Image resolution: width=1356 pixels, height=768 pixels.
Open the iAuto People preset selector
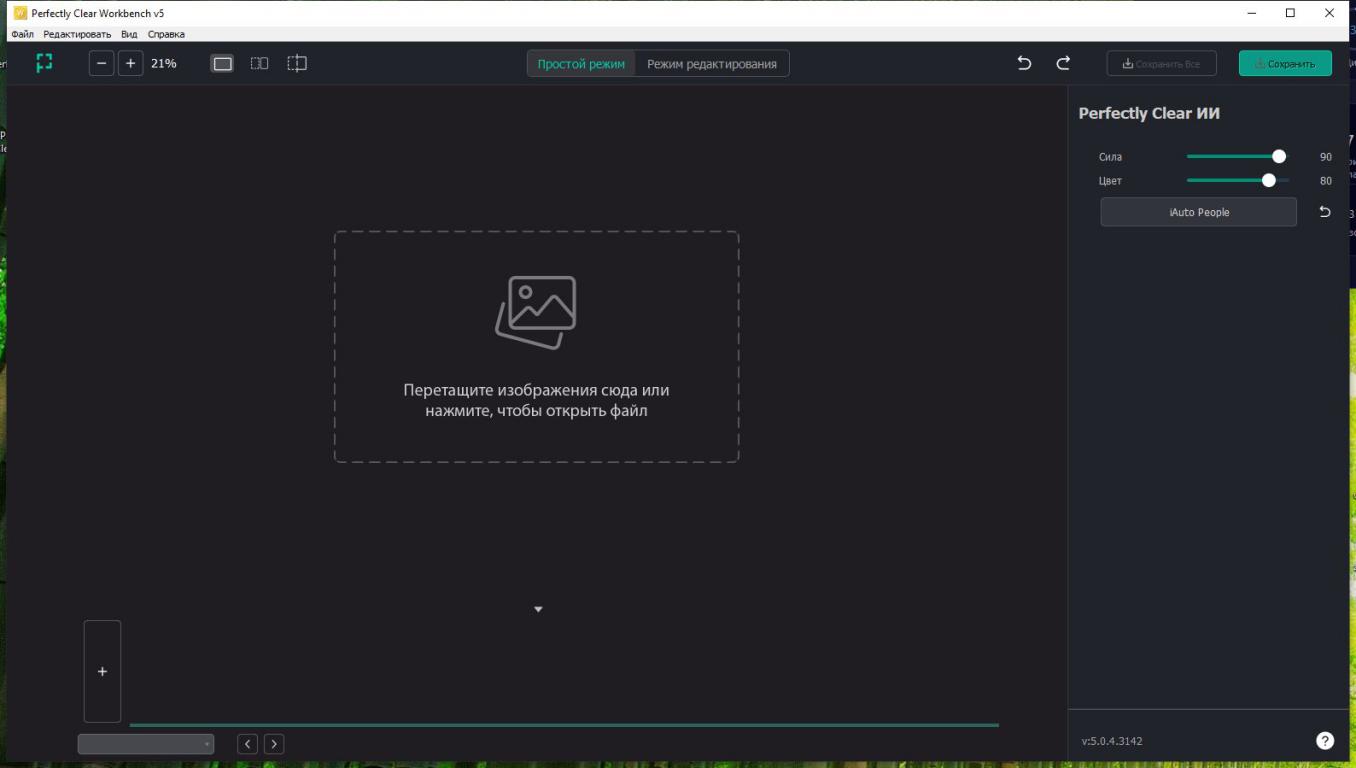click(x=1198, y=212)
